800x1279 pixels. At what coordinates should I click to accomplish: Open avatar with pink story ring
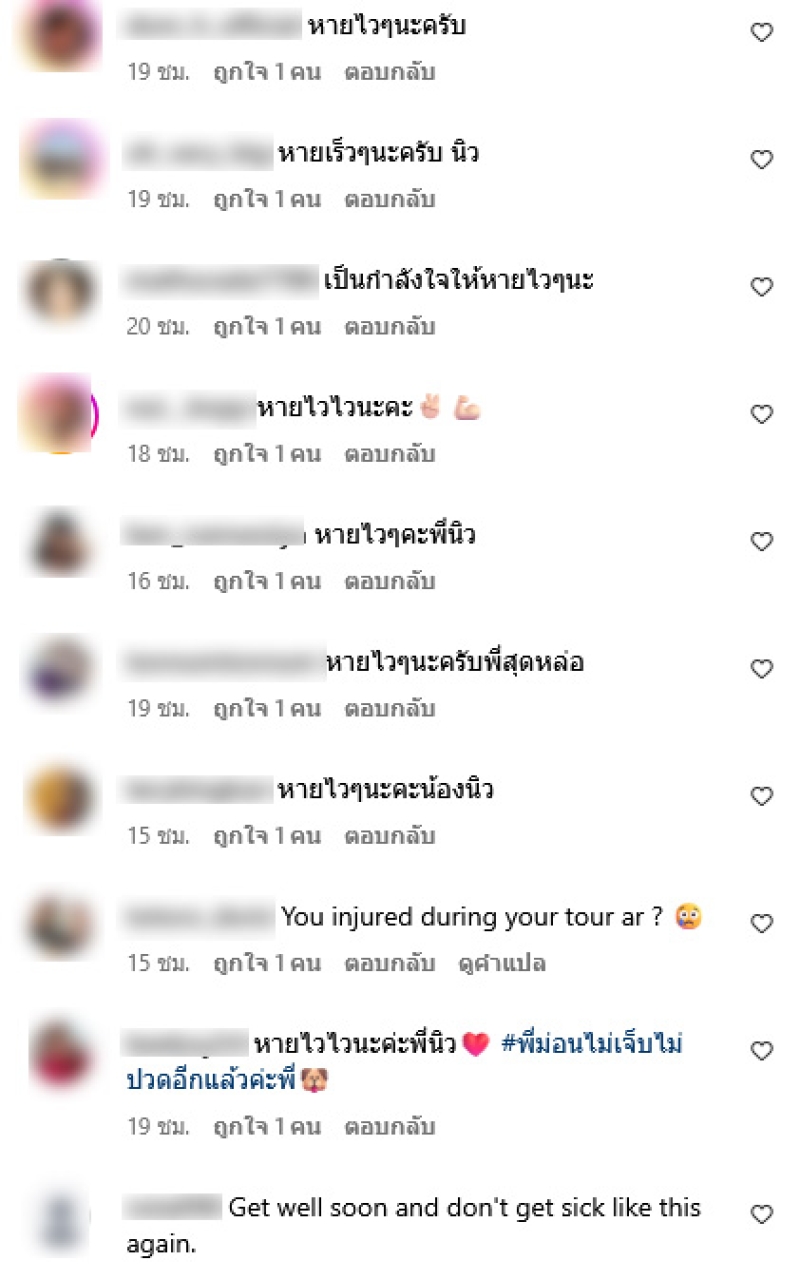[x=58, y=413]
